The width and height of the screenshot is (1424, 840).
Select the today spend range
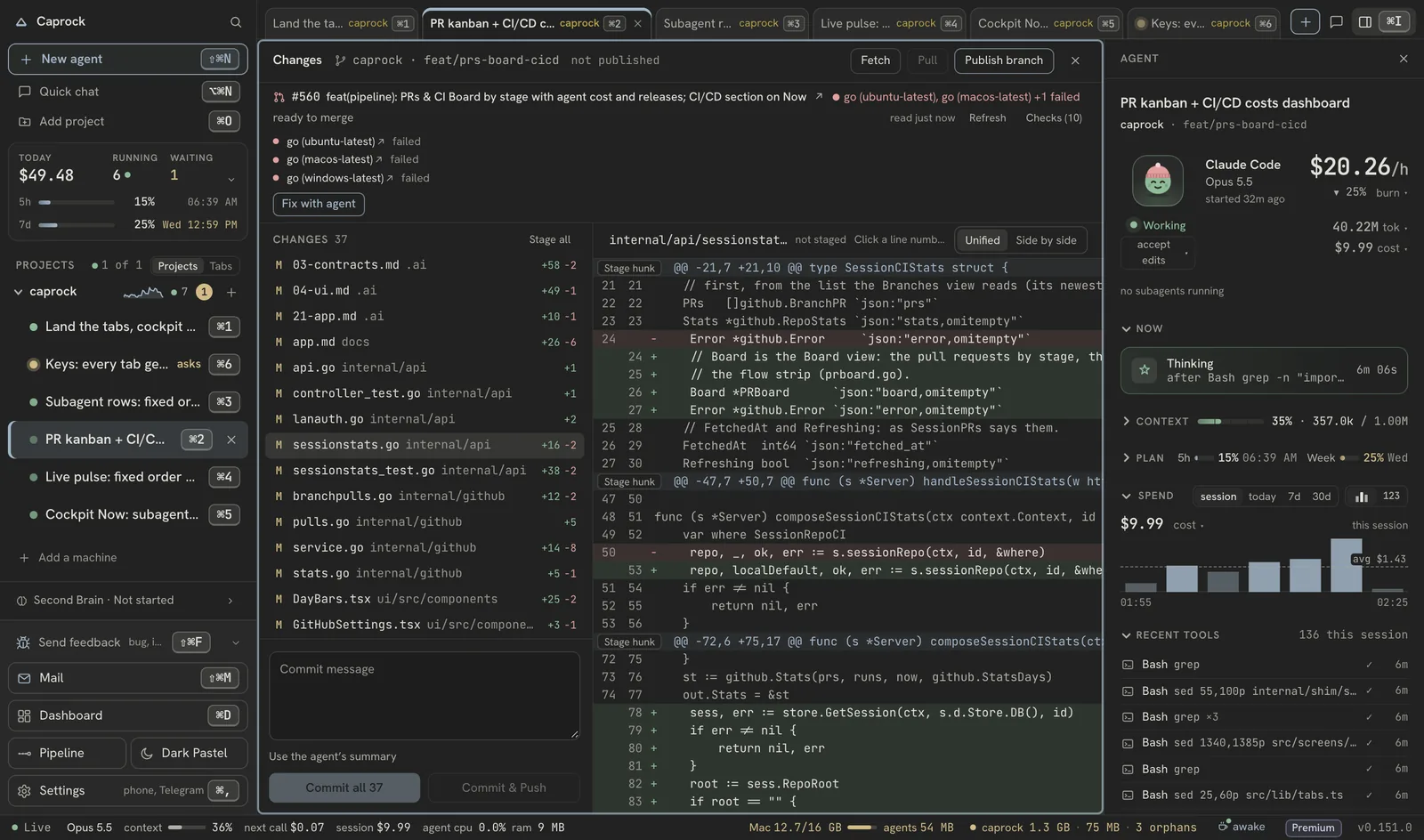(1262, 497)
